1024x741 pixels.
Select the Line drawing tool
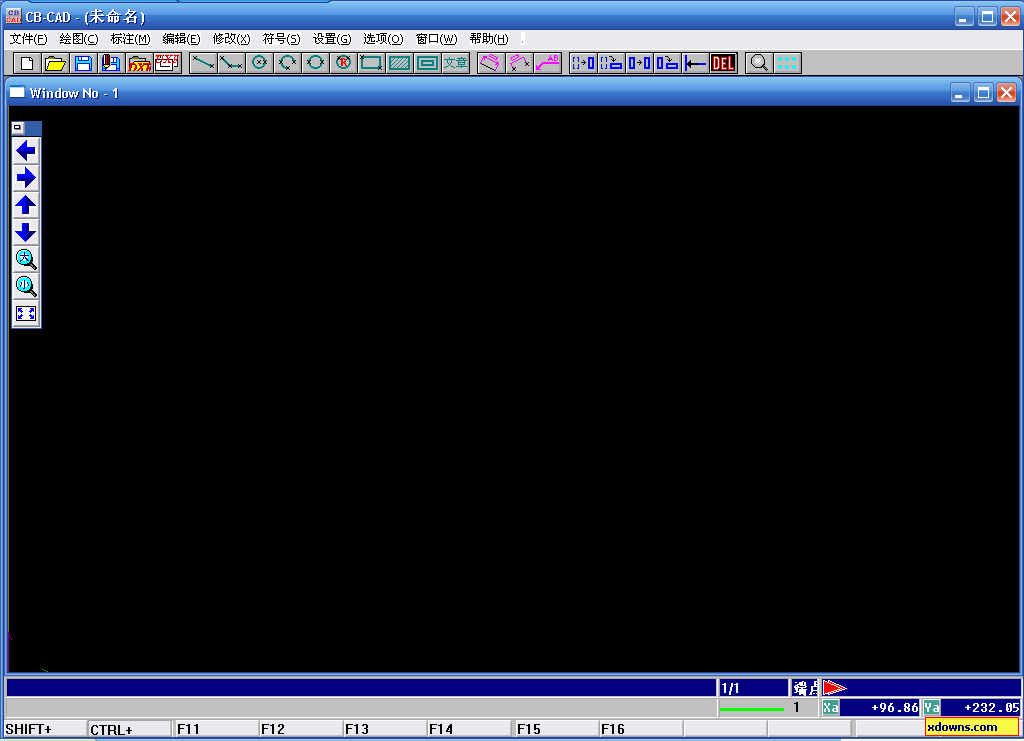pyautogui.click(x=203, y=63)
